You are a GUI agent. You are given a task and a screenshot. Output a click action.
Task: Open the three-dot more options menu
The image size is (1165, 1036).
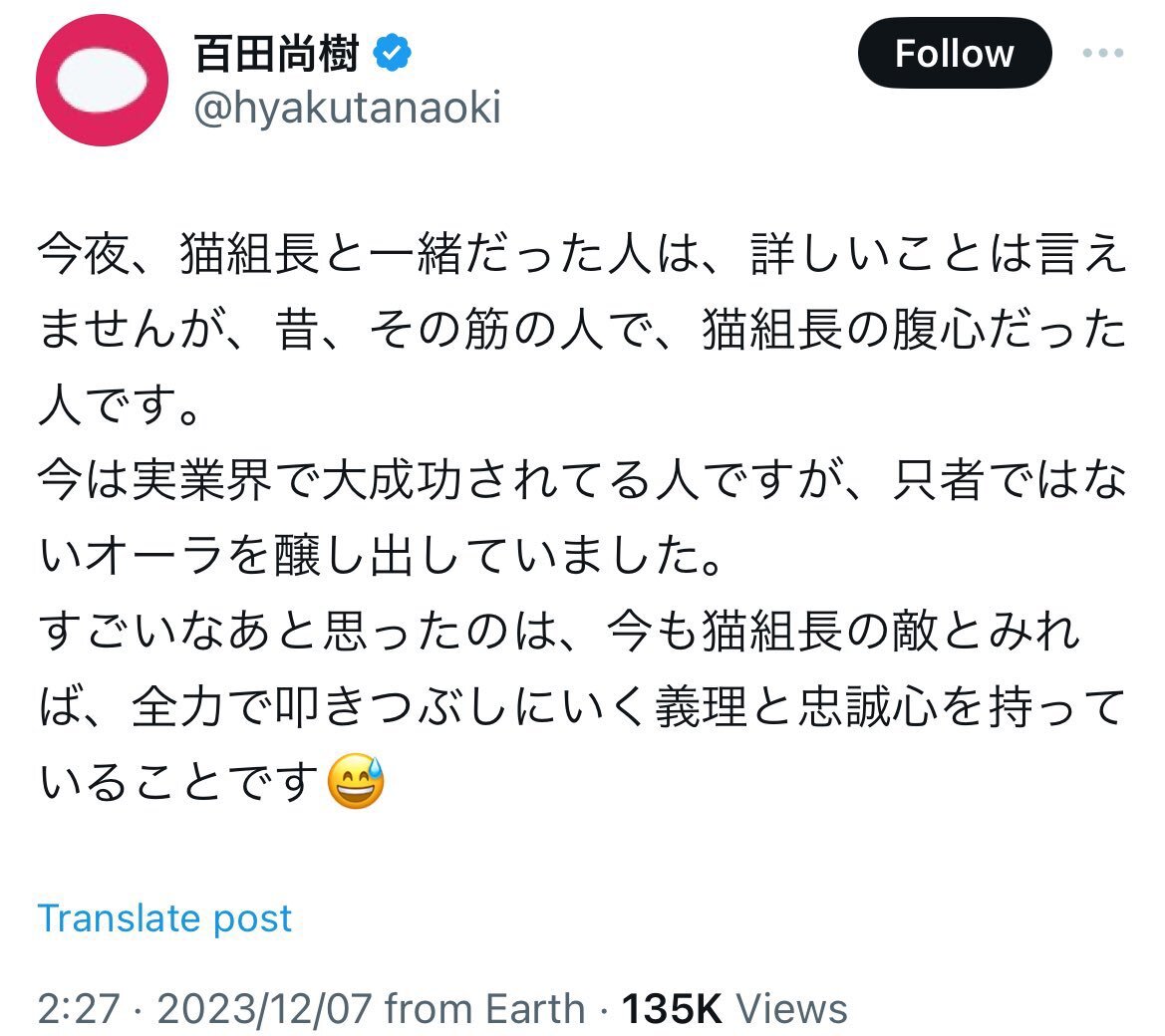(x=1102, y=53)
